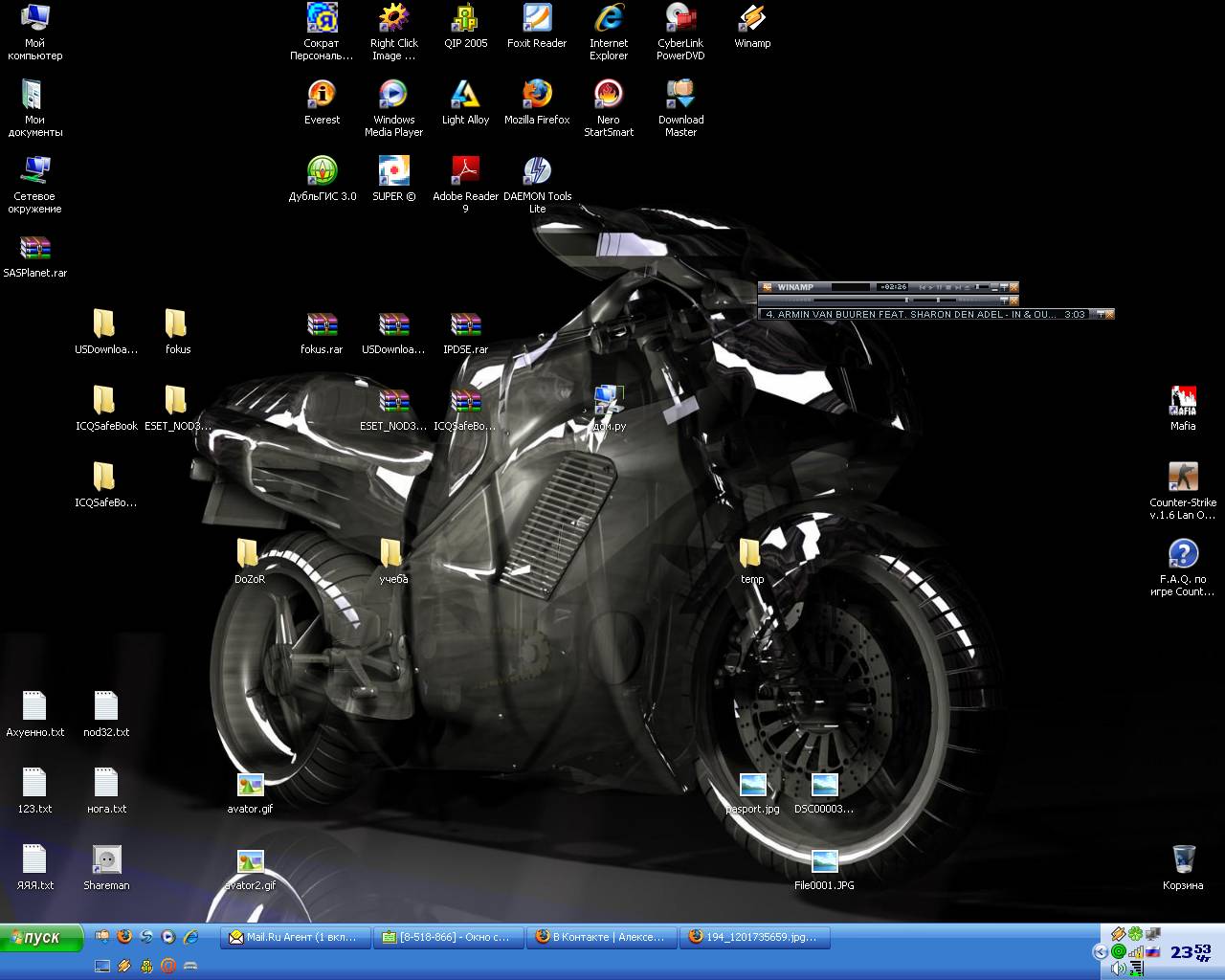The image size is (1225, 980).
Task: Select the Counter-Strike v.1.6 shortcut
Action: 1183,479
